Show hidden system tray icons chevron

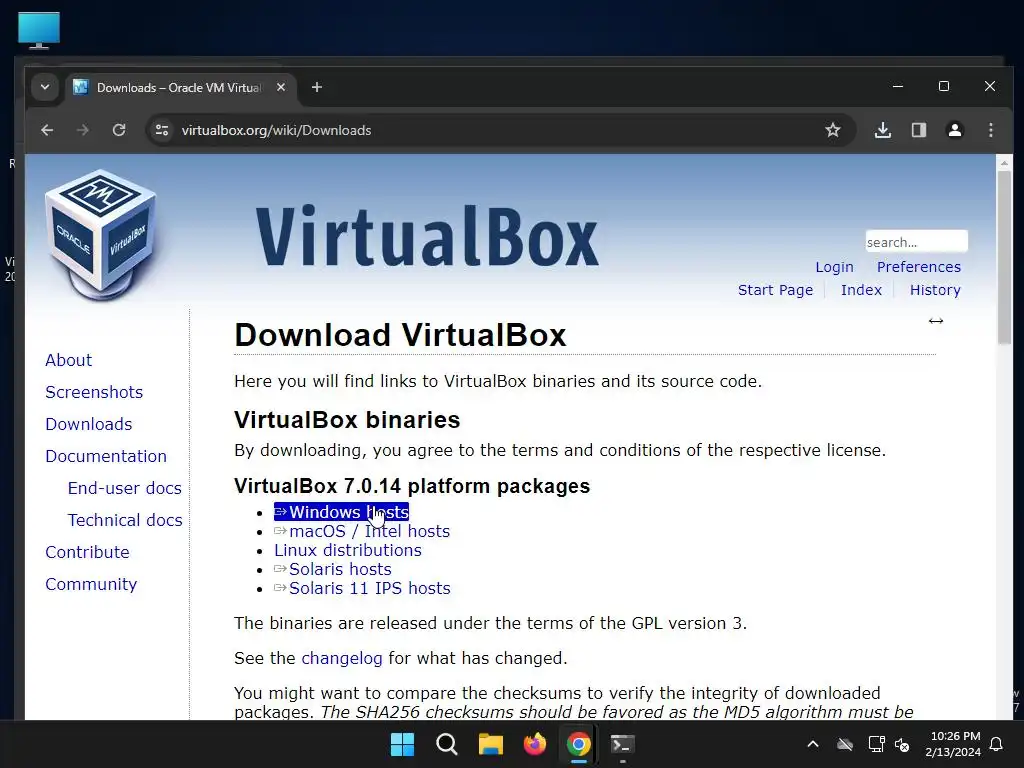813,744
